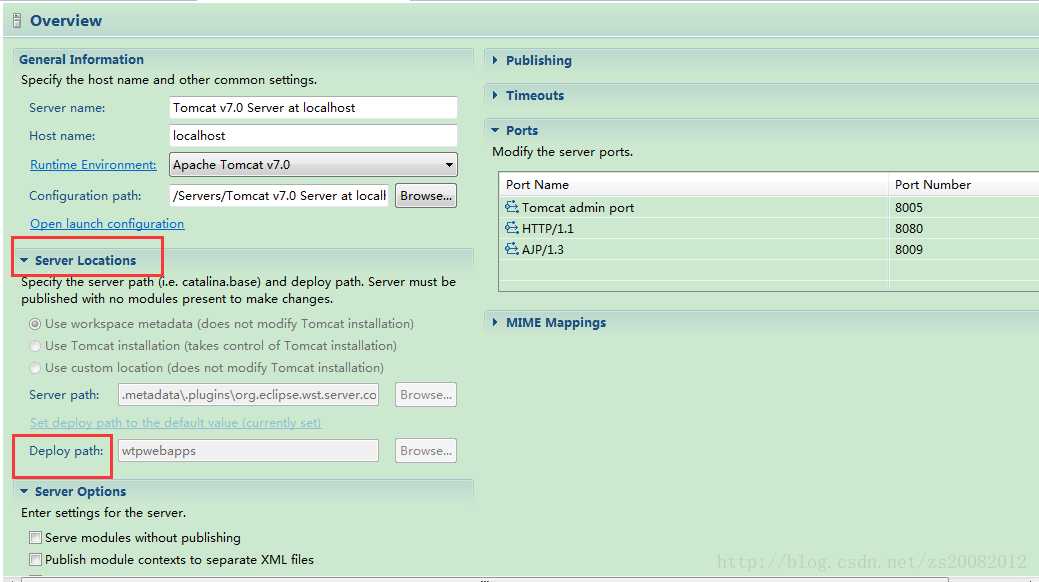1039x582 pixels.
Task: Select the 8080 port number cell
Action: [908, 229]
